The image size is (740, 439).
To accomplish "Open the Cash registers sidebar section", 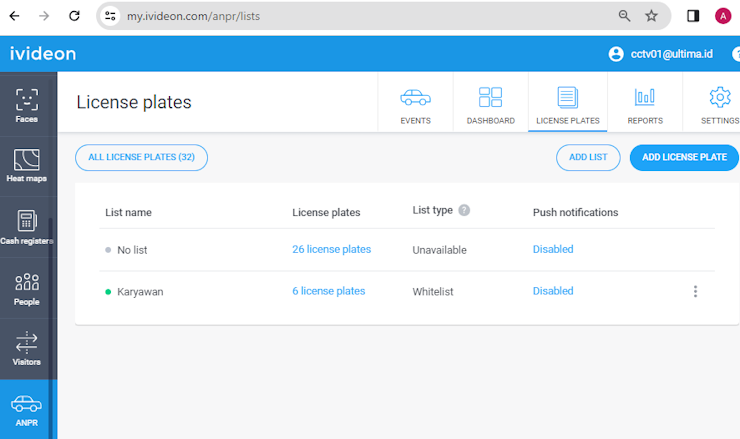I will [x=27, y=227].
